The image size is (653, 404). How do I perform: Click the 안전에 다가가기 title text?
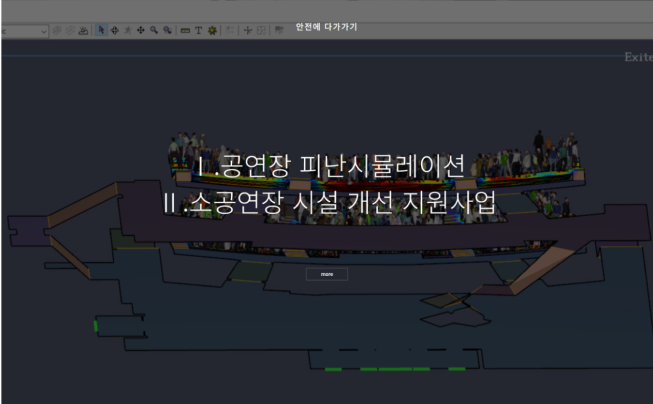(326, 27)
